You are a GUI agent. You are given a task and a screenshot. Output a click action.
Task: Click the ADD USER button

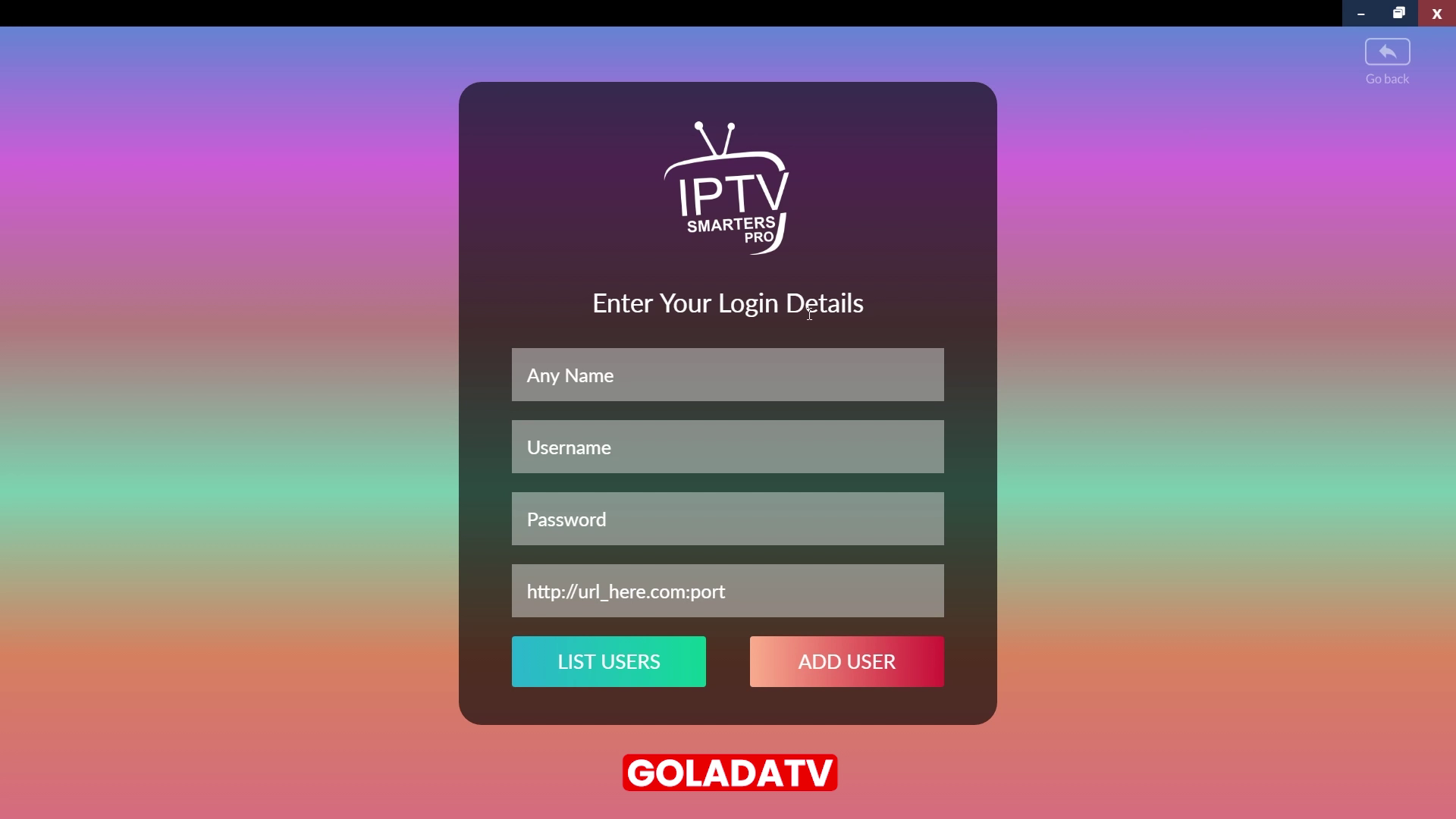click(847, 661)
